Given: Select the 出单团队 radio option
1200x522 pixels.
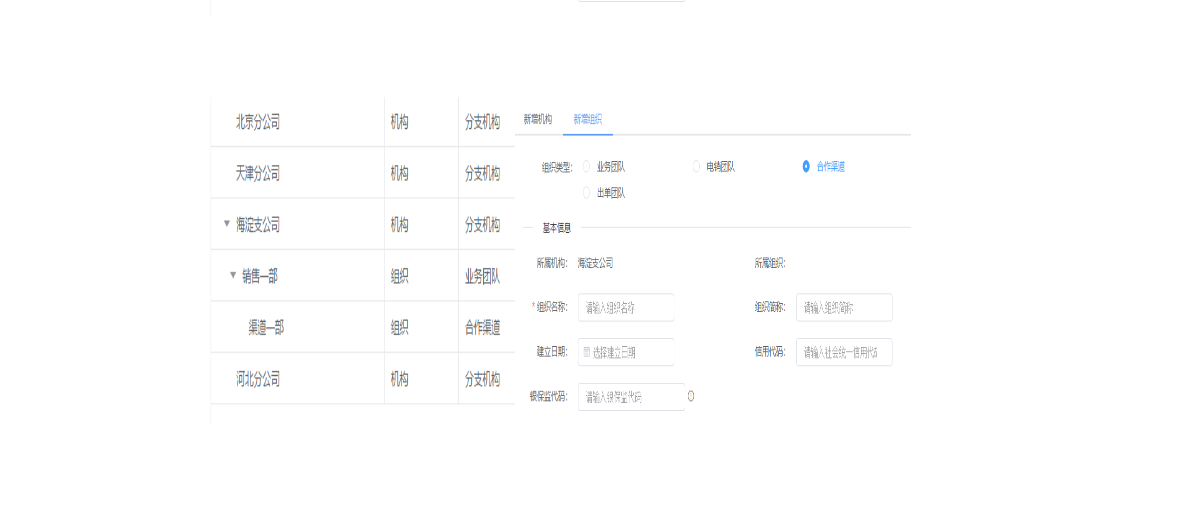Looking at the screenshot, I should pyautogui.click(x=604, y=193).
